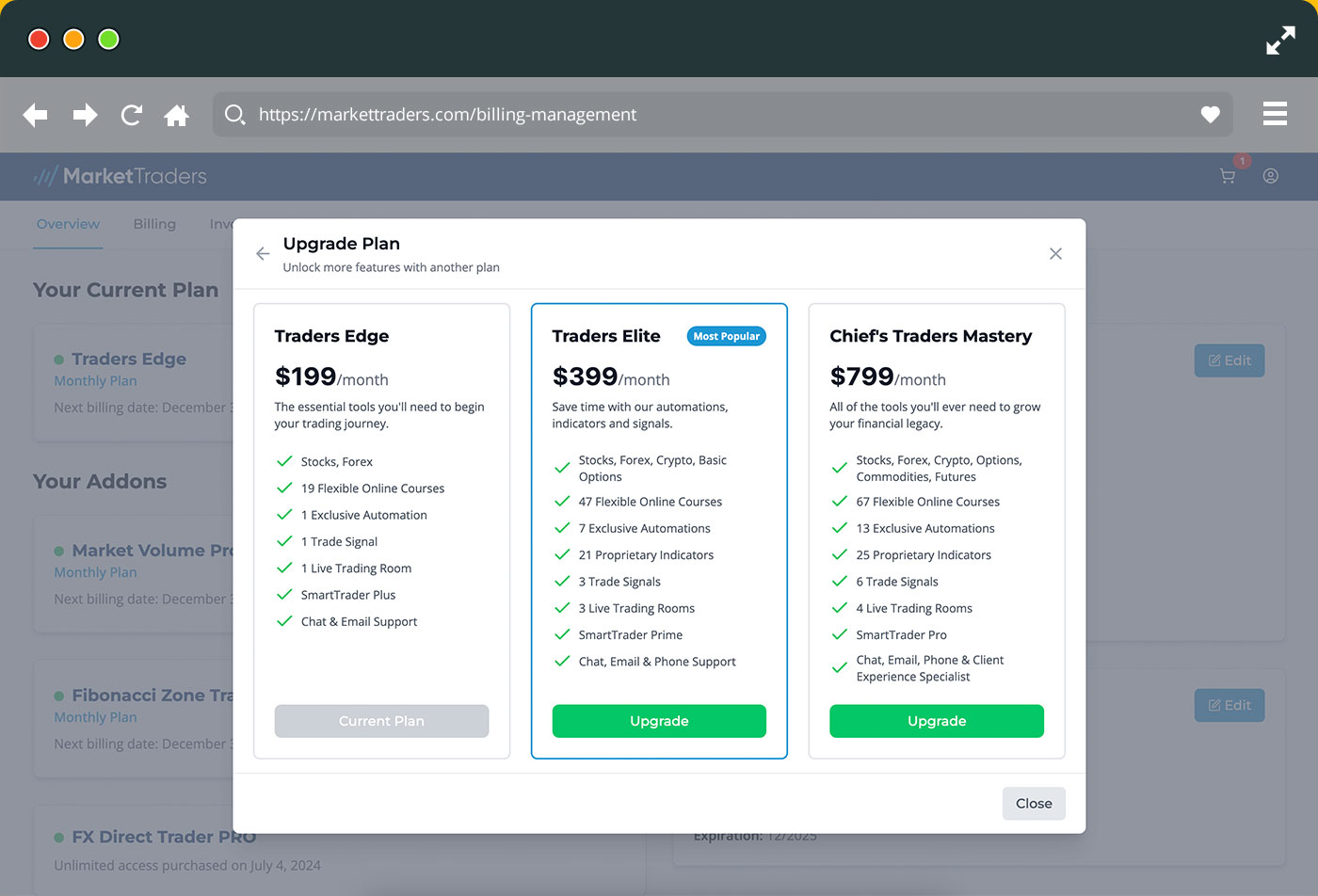Click checkmark beside 'Stocks, Forex' in Traders Edge
The height and width of the screenshot is (896, 1318).
point(284,461)
